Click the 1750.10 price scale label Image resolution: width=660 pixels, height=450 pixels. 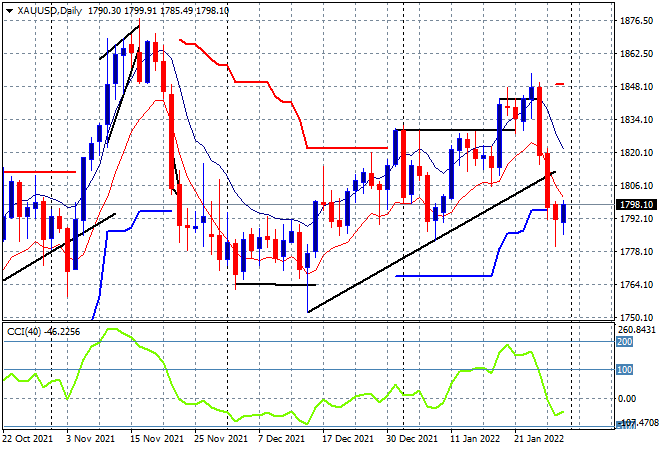pyautogui.click(x=636, y=317)
